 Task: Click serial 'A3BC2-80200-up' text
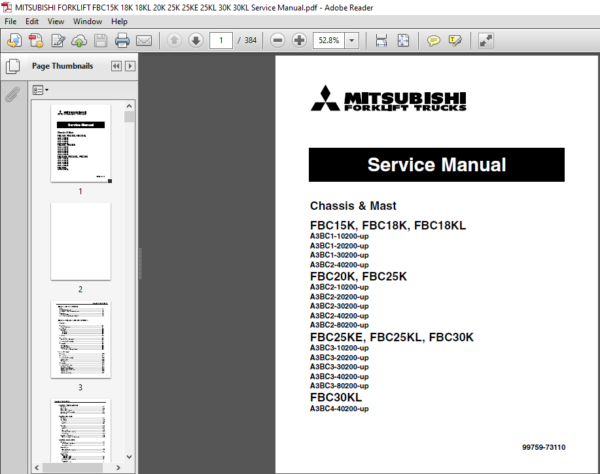[339, 325]
